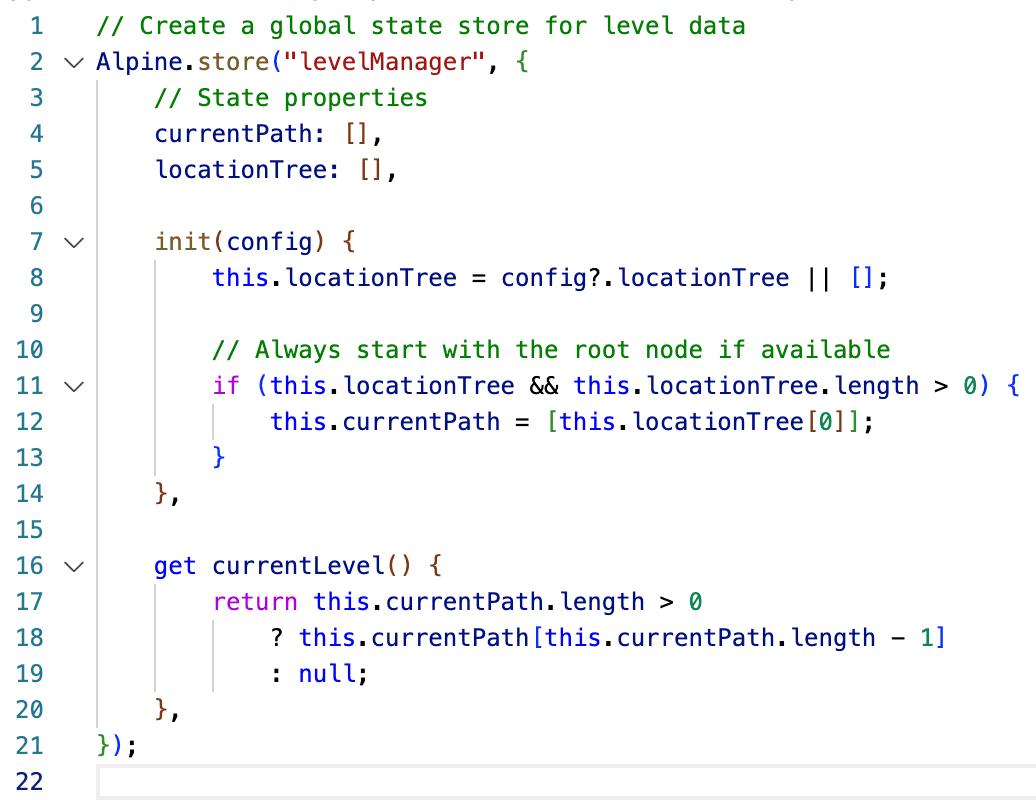Click the closing }); on line 21
The width and height of the screenshot is (1036, 800).
click(x=117, y=745)
